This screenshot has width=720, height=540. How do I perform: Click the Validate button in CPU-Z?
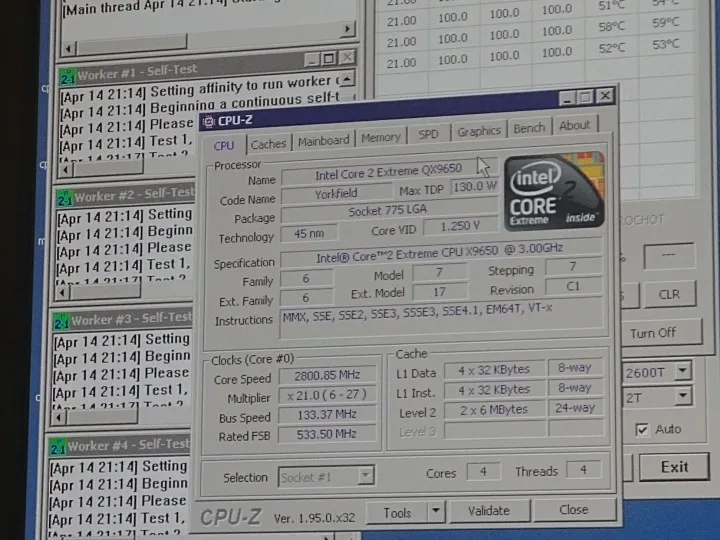[x=489, y=511]
